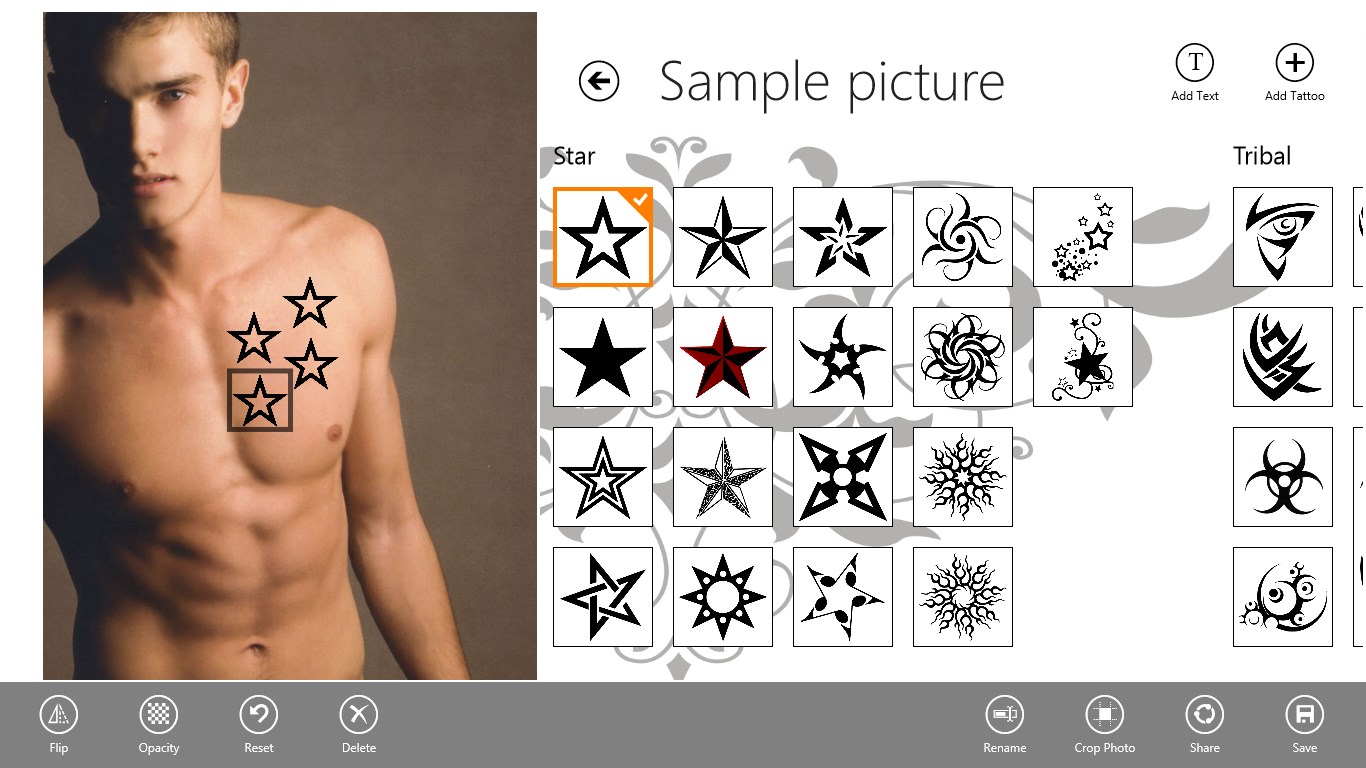Choose the tribal eye tattoo thumbnail
This screenshot has width=1366, height=768.
1283,237
